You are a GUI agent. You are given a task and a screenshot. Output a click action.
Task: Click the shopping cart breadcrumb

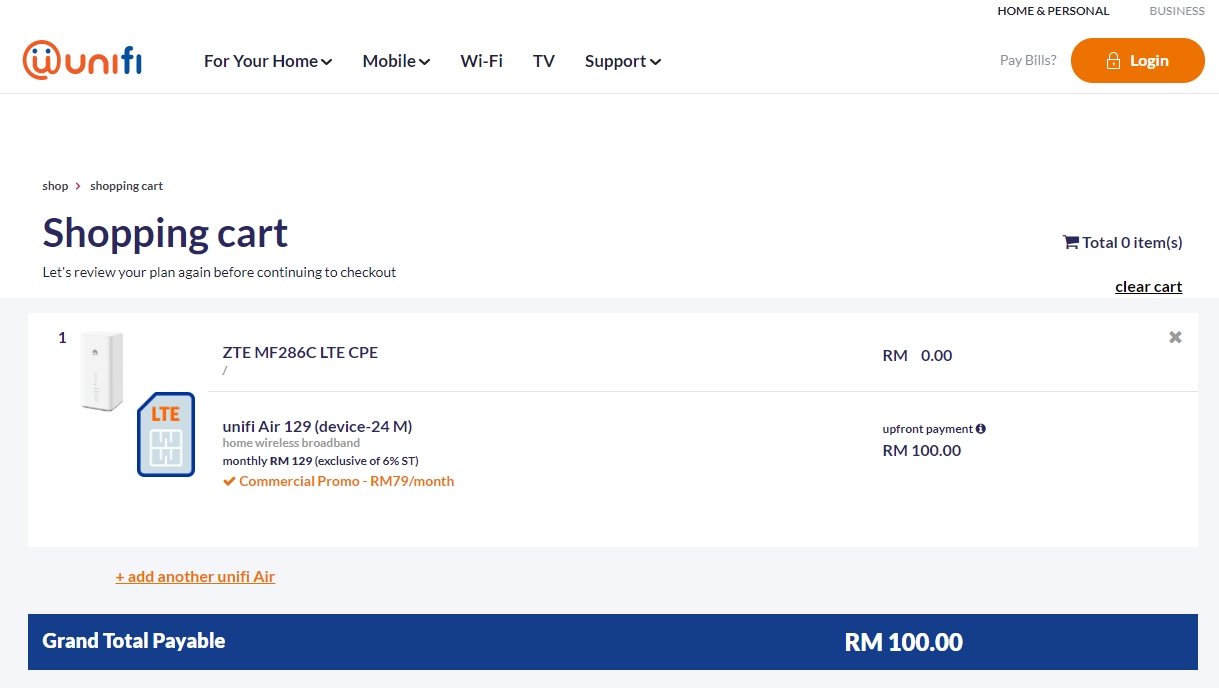pos(126,186)
